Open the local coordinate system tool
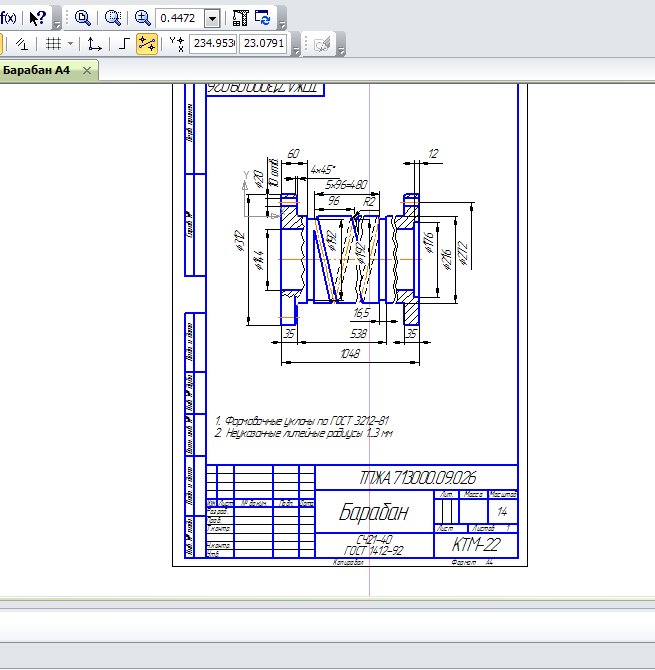Screen dimensions: 655x670 click(94, 44)
